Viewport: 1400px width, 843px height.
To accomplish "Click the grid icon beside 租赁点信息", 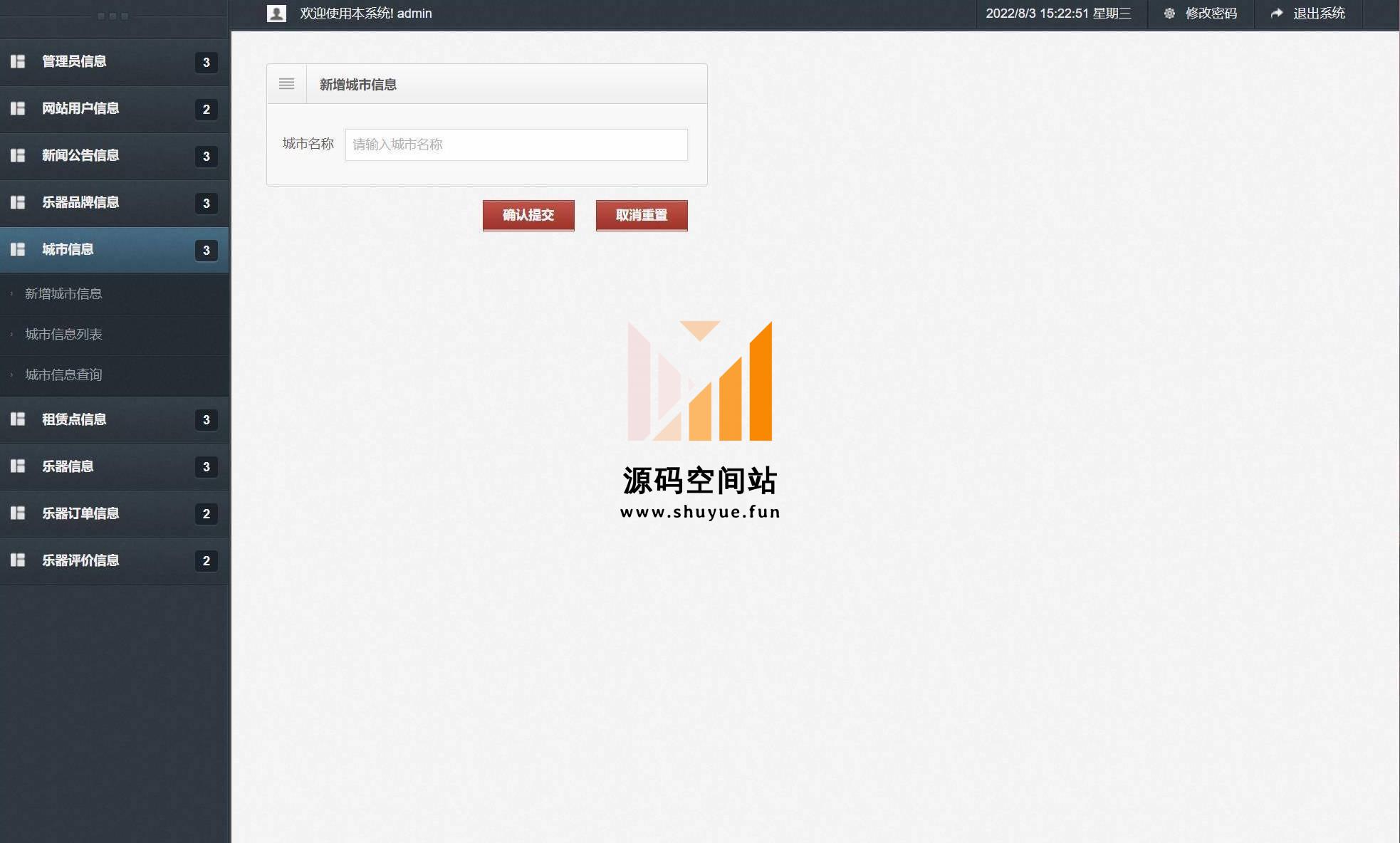I will pyautogui.click(x=18, y=419).
